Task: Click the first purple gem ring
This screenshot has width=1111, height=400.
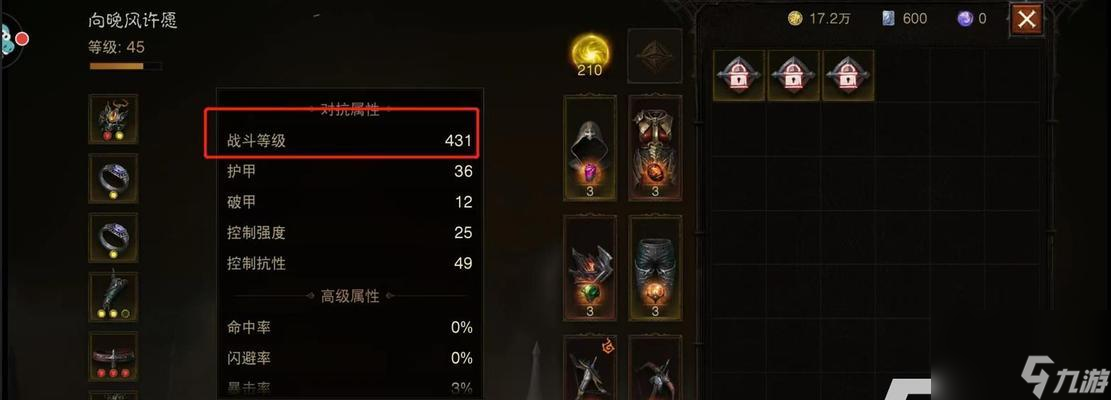Action: pos(113,178)
